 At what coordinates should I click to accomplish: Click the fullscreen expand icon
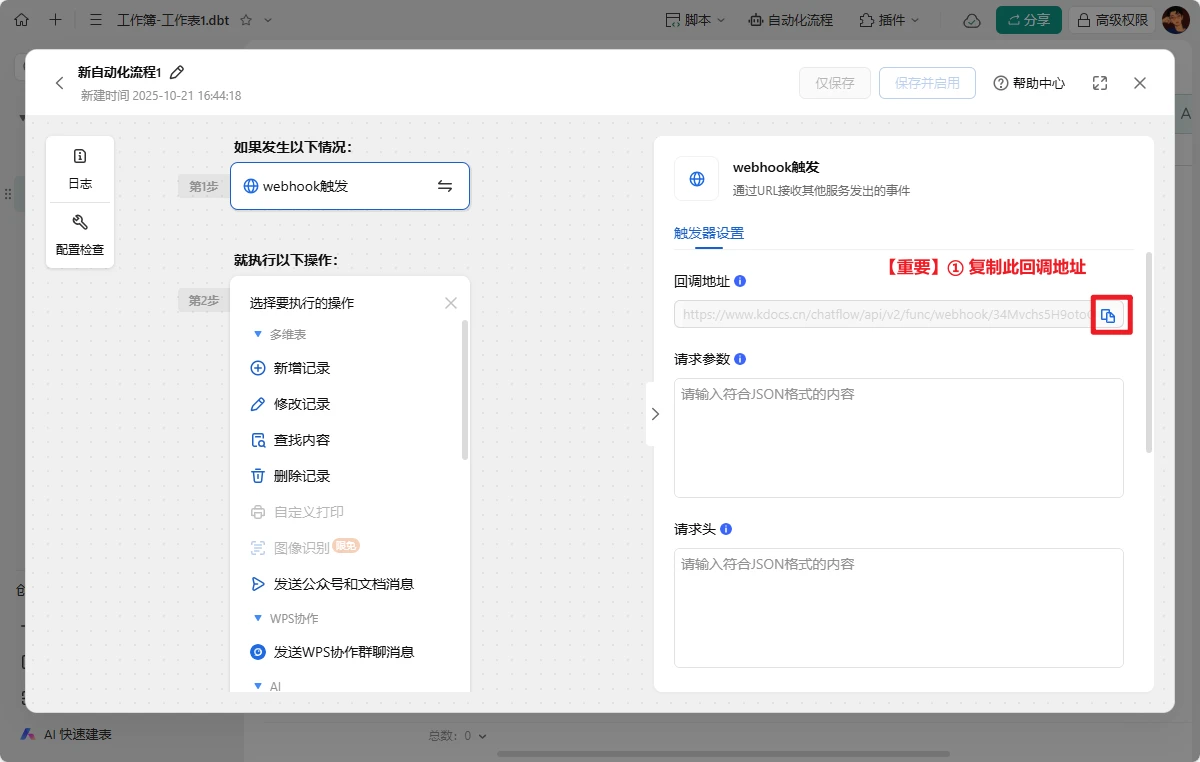[x=1100, y=84]
